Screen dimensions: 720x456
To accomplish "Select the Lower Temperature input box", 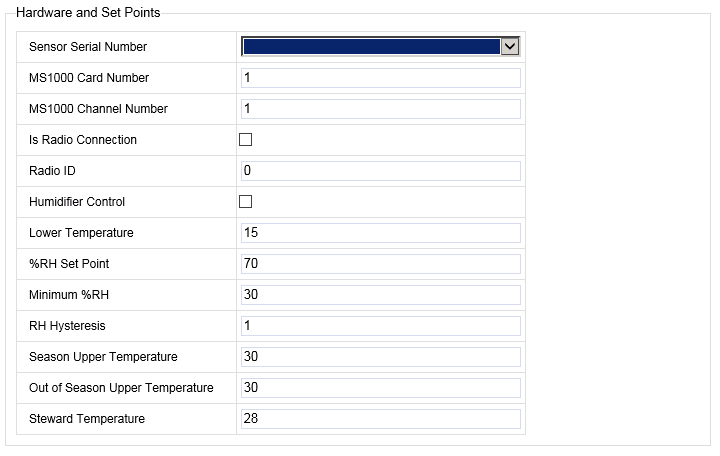I will pyautogui.click(x=380, y=233).
